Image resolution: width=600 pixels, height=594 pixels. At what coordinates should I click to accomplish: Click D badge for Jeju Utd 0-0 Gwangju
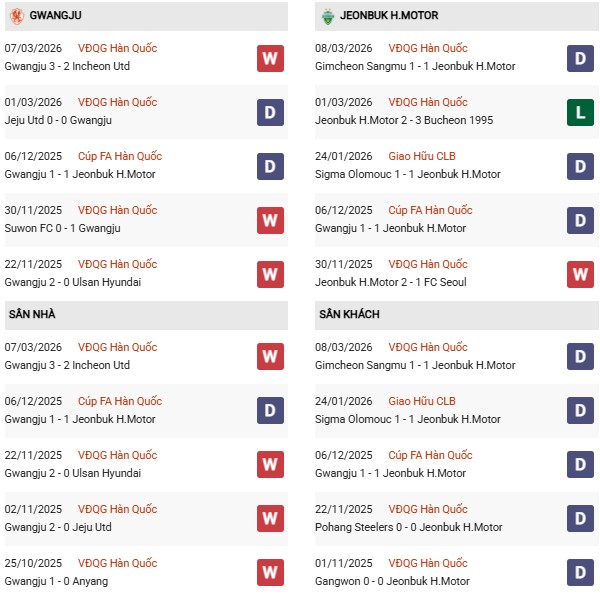click(x=270, y=112)
